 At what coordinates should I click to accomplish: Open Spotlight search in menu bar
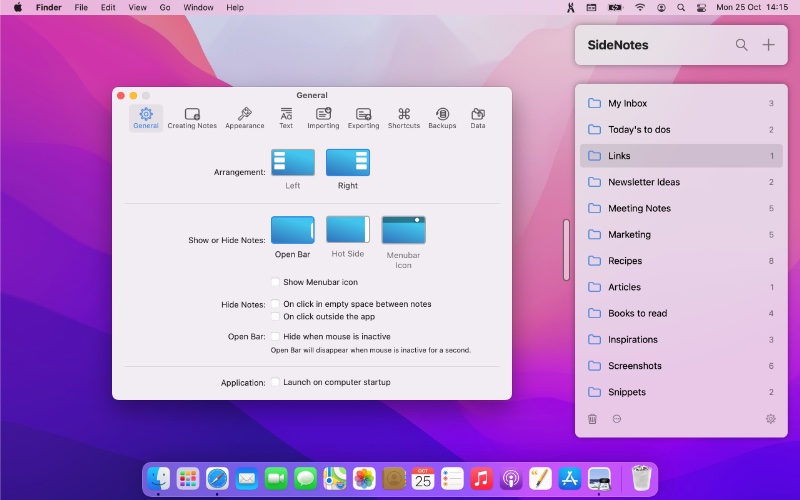click(681, 7)
